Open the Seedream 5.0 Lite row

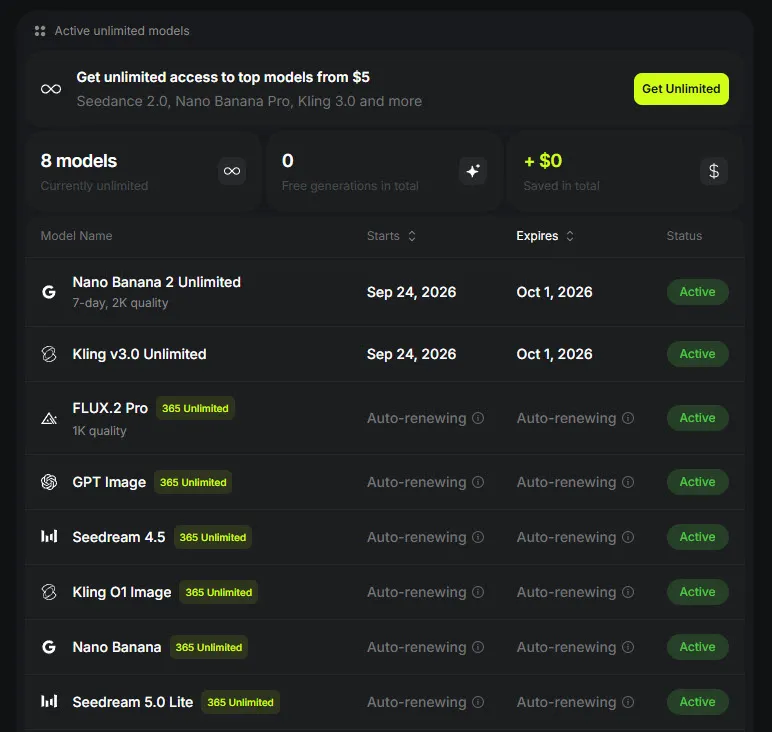click(x=385, y=702)
